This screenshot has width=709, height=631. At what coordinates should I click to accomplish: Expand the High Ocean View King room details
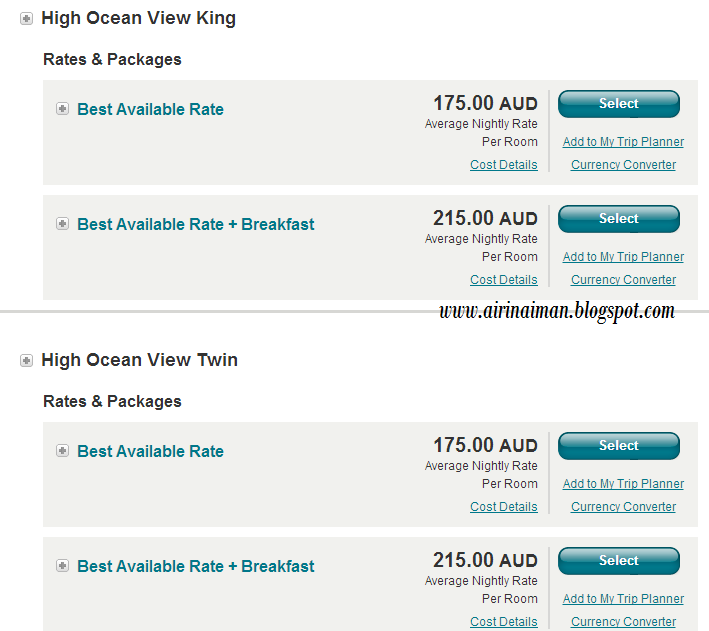pos(26,19)
